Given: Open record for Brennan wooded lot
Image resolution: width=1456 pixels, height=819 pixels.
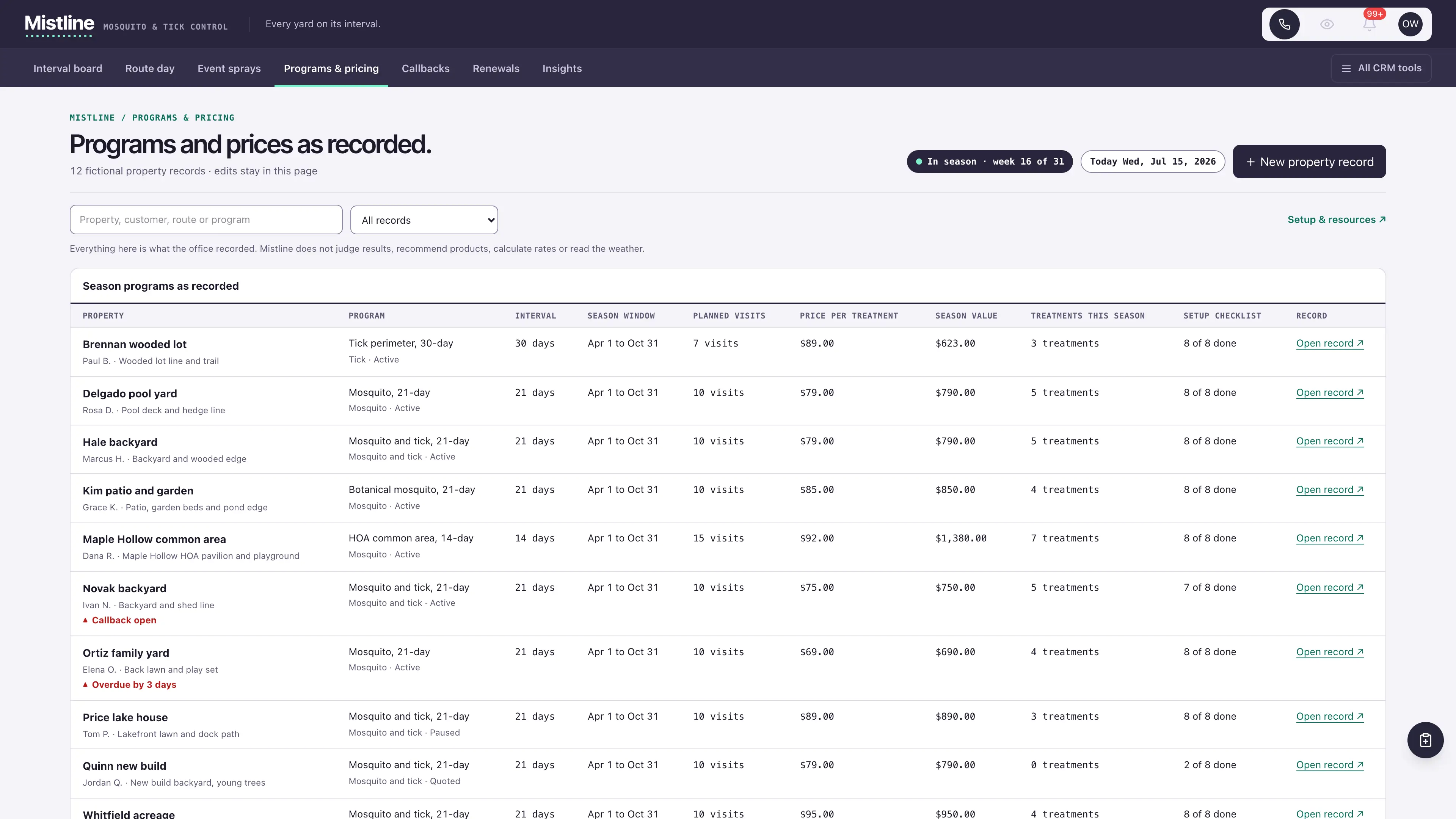Looking at the screenshot, I should 1329,343.
